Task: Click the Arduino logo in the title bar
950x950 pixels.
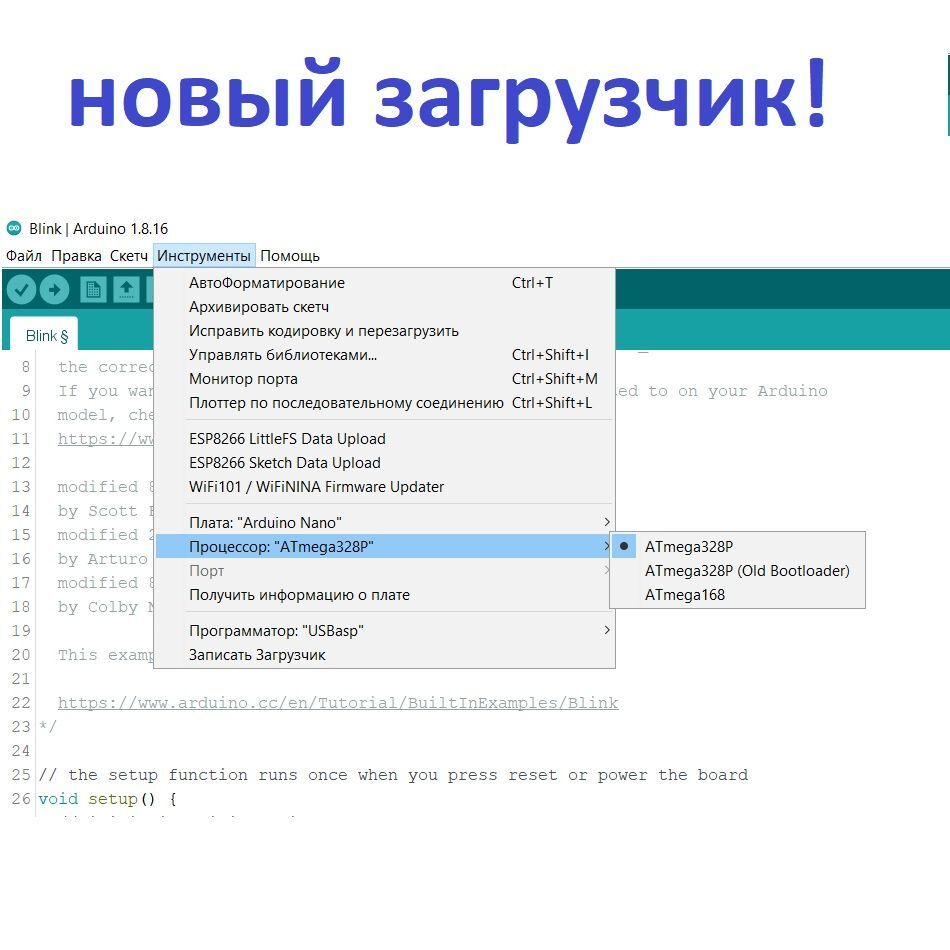Action: (x=14, y=228)
